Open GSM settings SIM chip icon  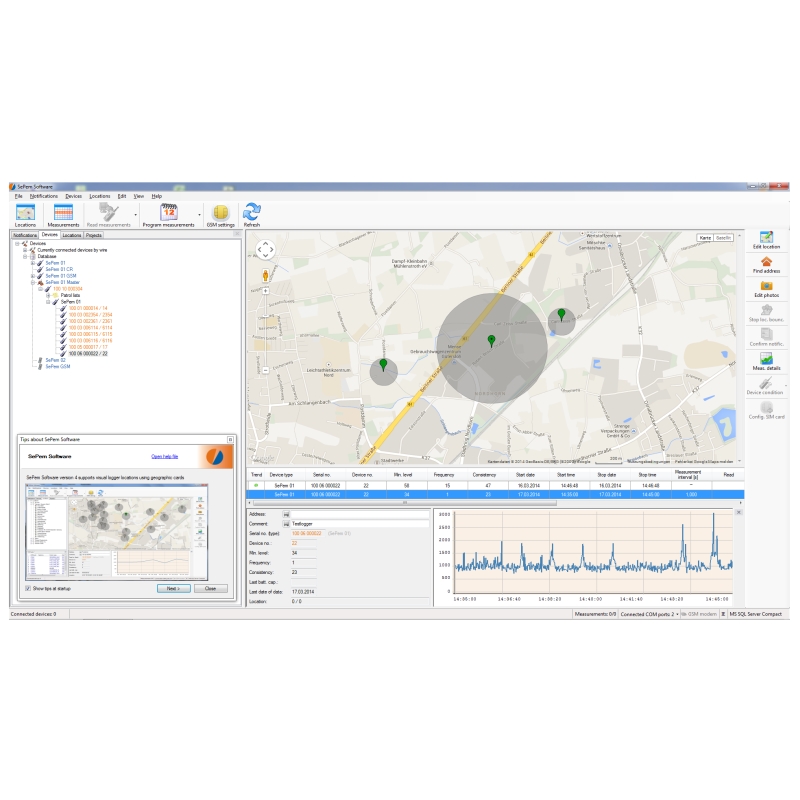(x=220, y=212)
